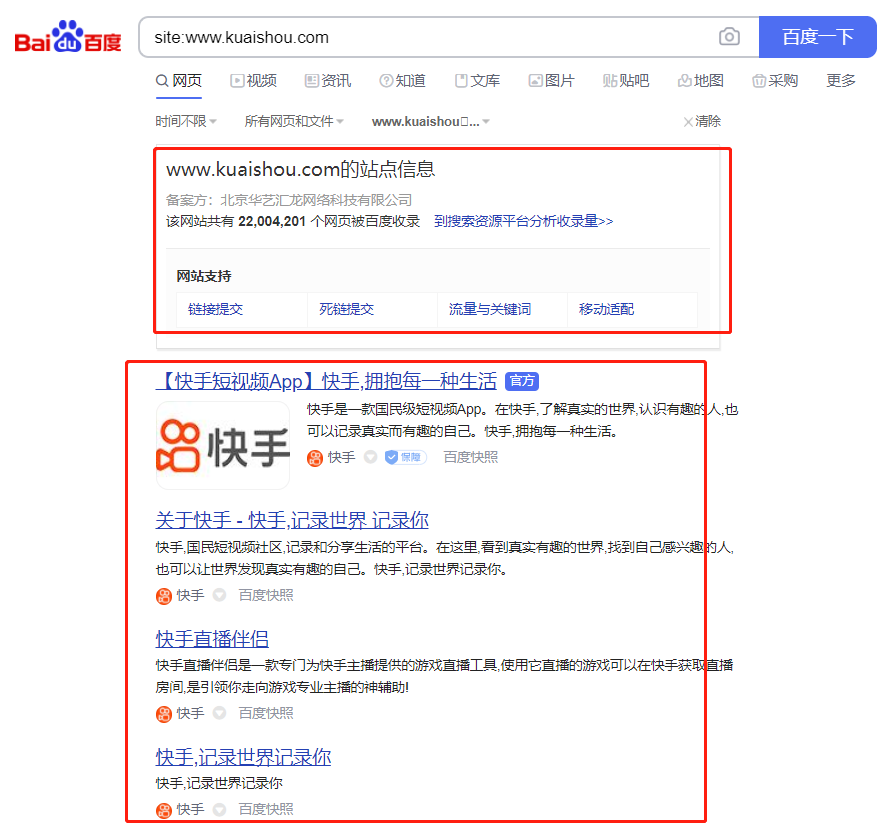The width and height of the screenshot is (892, 827).
Task: Open the 地图 tab
Action: (x=700, y=81)
